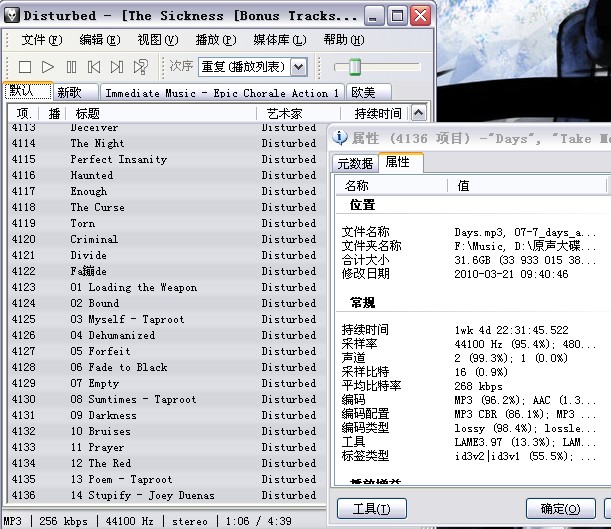Select the track "06 Fade to Black"
The width and height of the screenshot is (611, 529).
click(x=119, y=367)
